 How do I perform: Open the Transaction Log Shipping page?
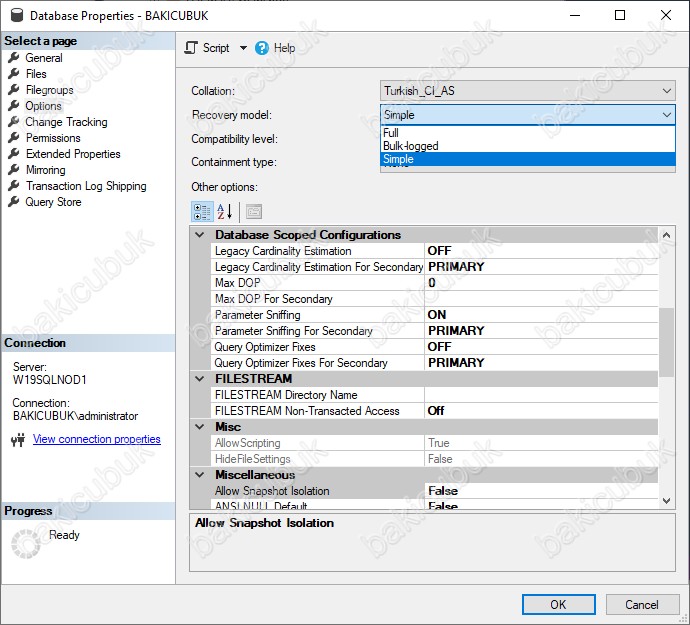86,186
